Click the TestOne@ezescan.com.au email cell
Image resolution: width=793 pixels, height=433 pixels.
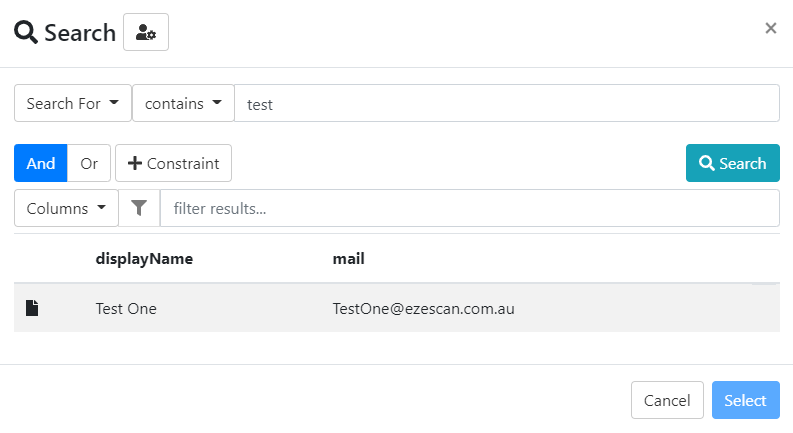(423, 309)
